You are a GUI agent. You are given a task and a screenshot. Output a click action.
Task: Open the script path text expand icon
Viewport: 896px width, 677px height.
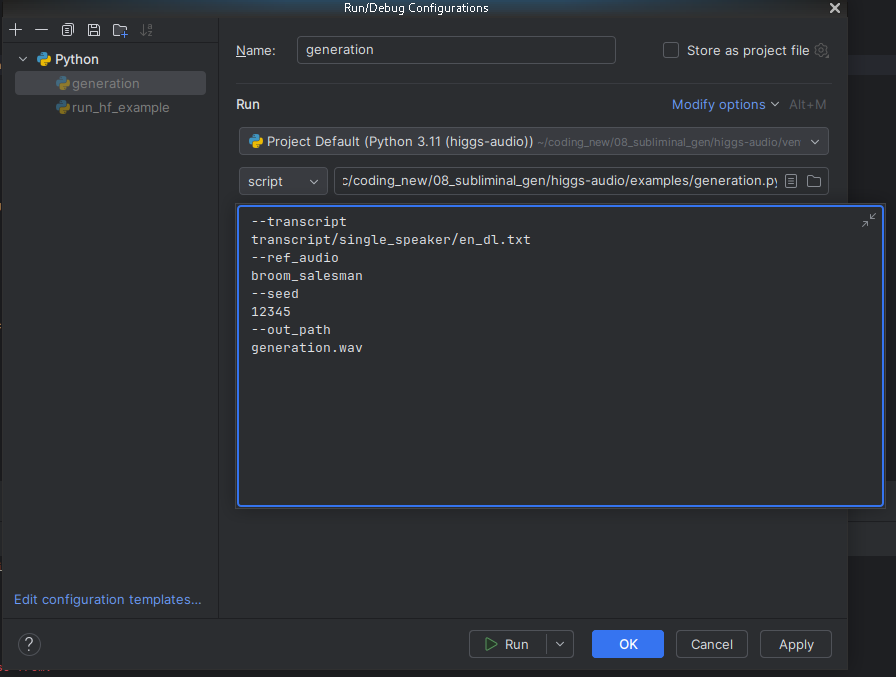pyautogui.click(x=791, y=181)
